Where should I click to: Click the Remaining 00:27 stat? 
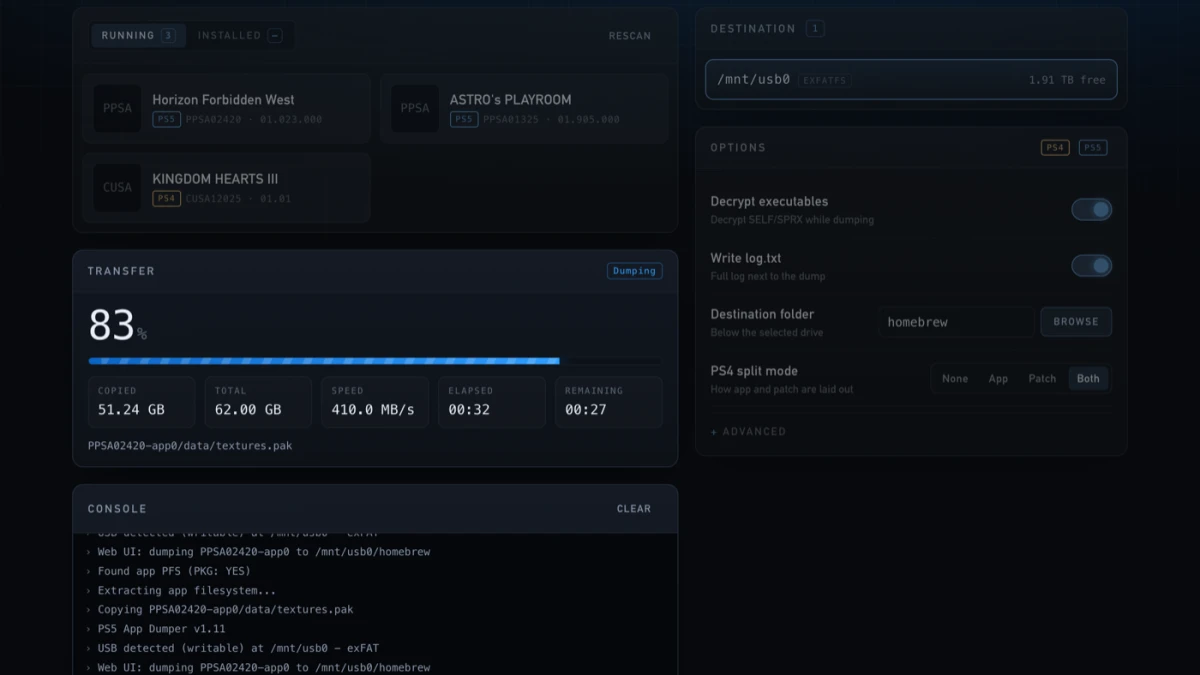point(609,402)
